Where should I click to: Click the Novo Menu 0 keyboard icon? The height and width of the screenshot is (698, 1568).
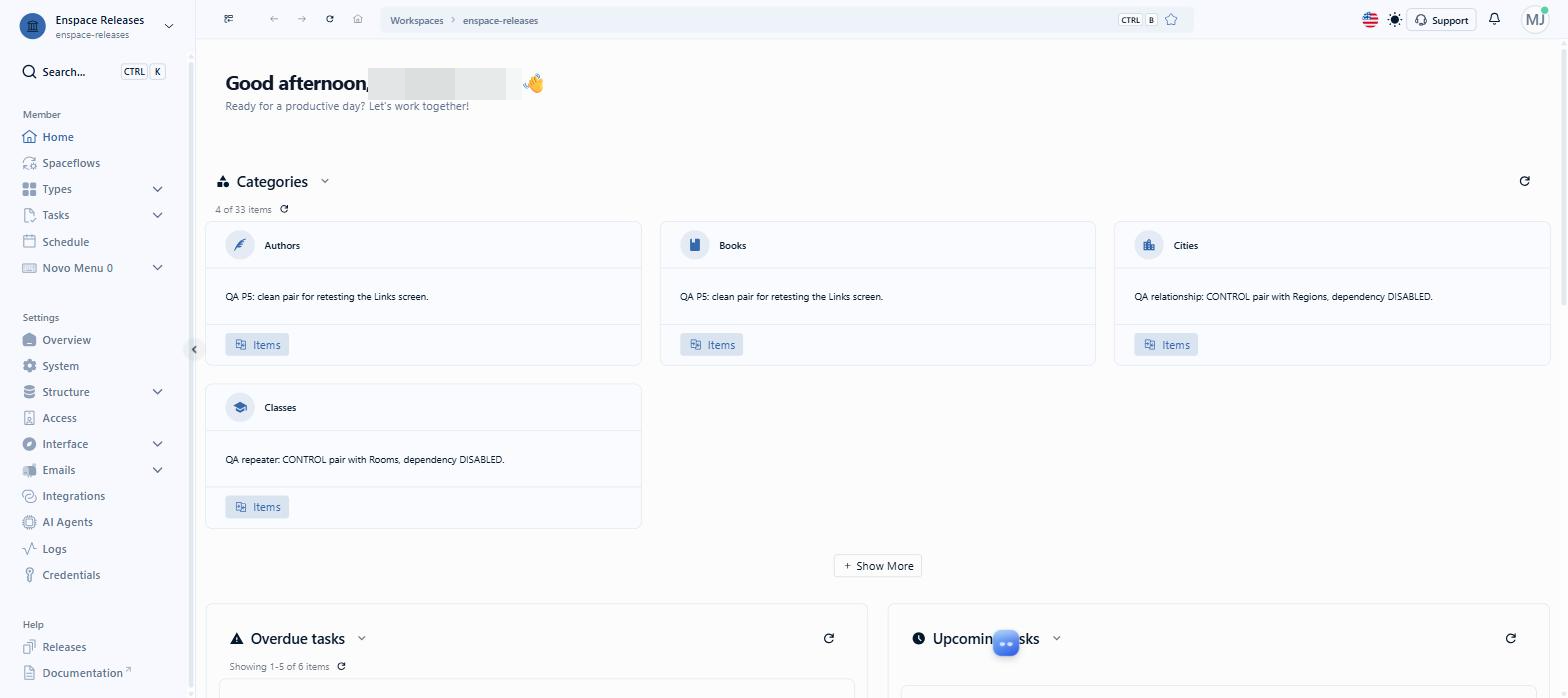pos(30,268)
